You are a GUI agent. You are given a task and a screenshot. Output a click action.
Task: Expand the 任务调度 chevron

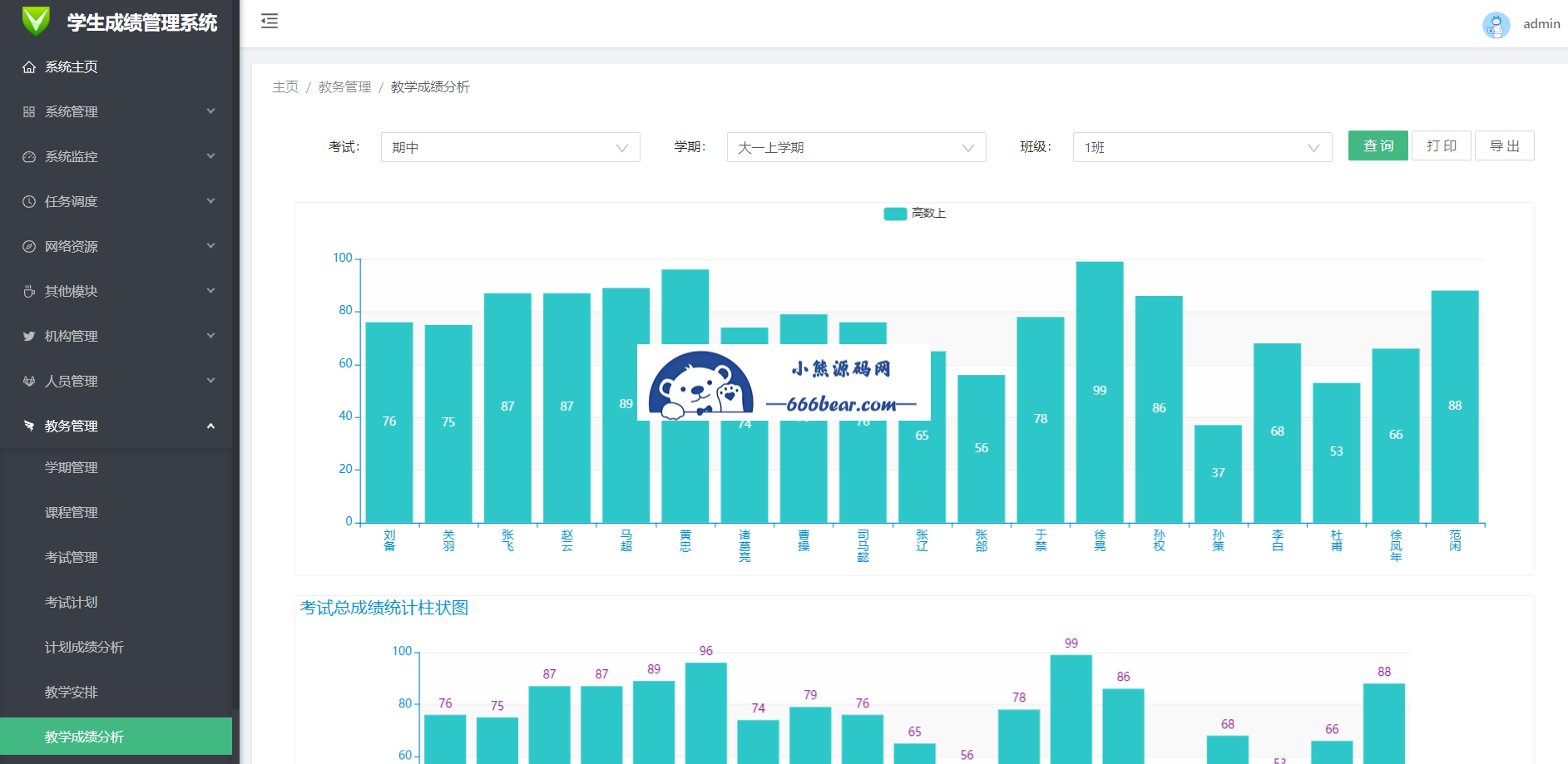click(210, 201)
